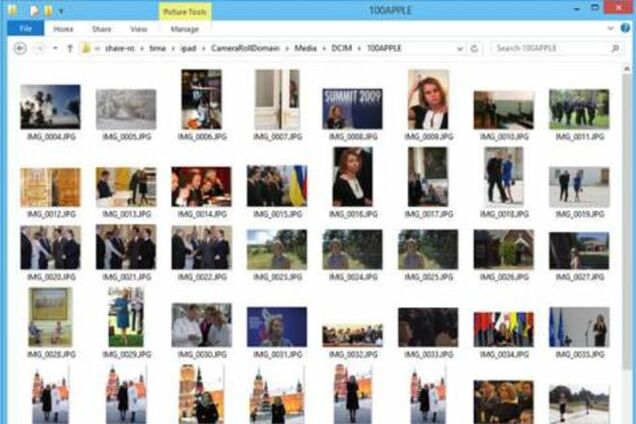Click in the Search 100APPLE box
This screenshot has height=424, width=636.
point(550,48)
